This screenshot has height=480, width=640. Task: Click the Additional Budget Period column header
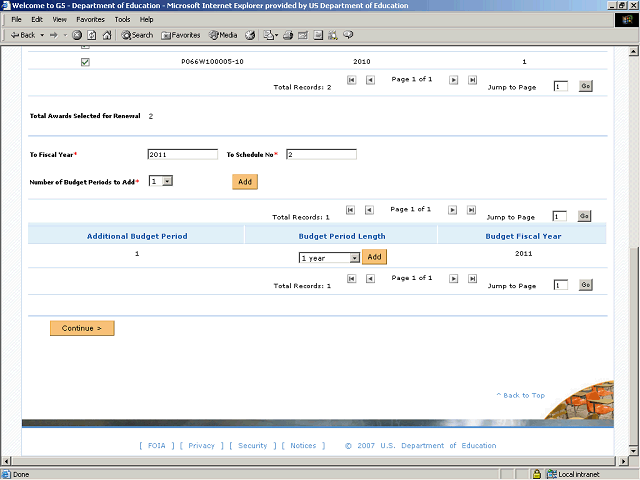137,236
